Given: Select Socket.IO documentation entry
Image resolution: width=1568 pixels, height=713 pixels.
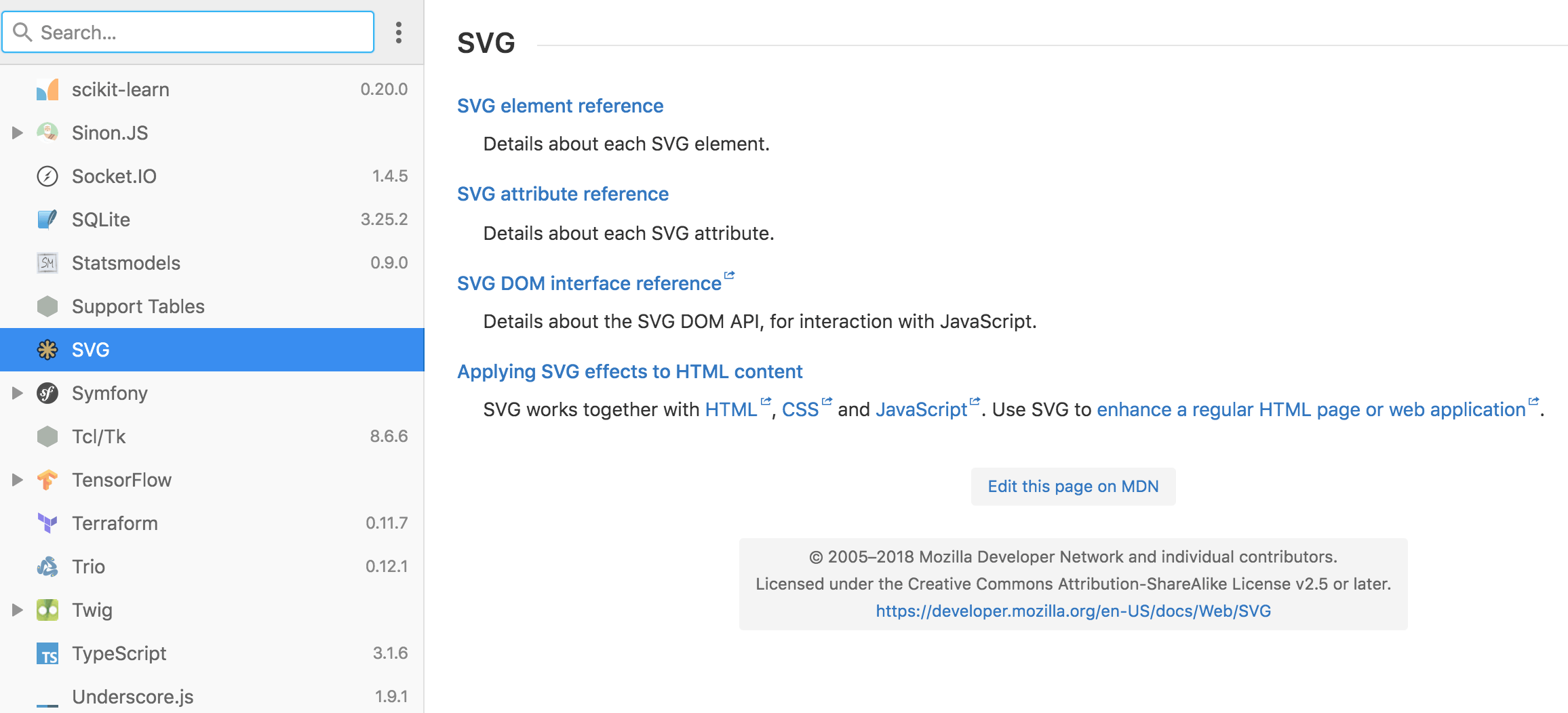Looking at the screenshot, I should pos(212,176).
